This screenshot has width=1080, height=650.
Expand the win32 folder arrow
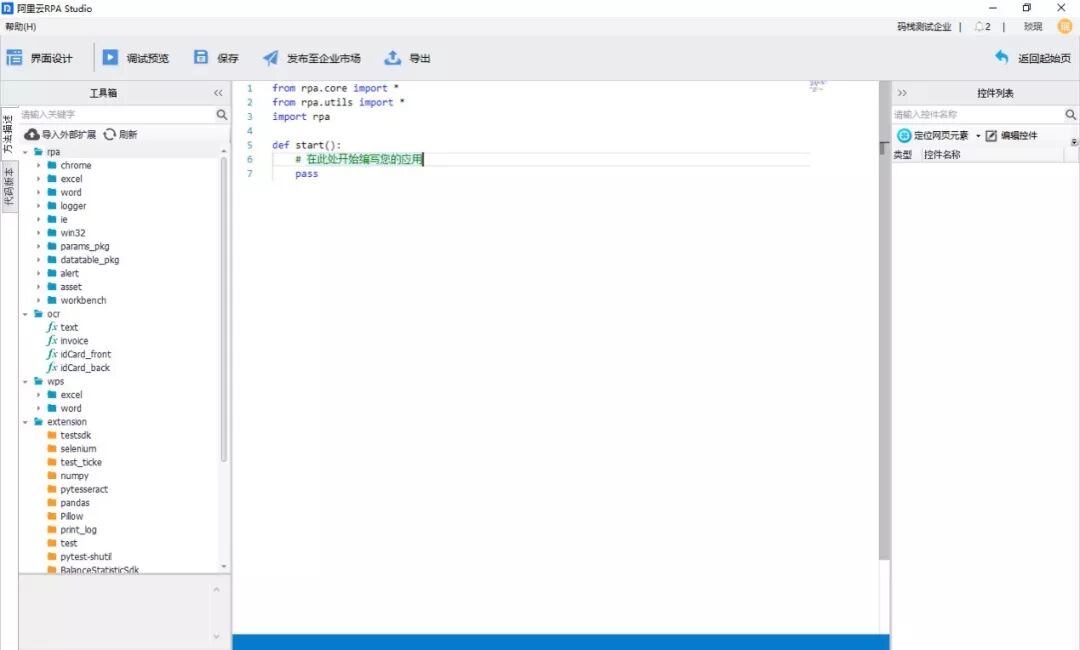pyautogui.click(x=39, y=233)
